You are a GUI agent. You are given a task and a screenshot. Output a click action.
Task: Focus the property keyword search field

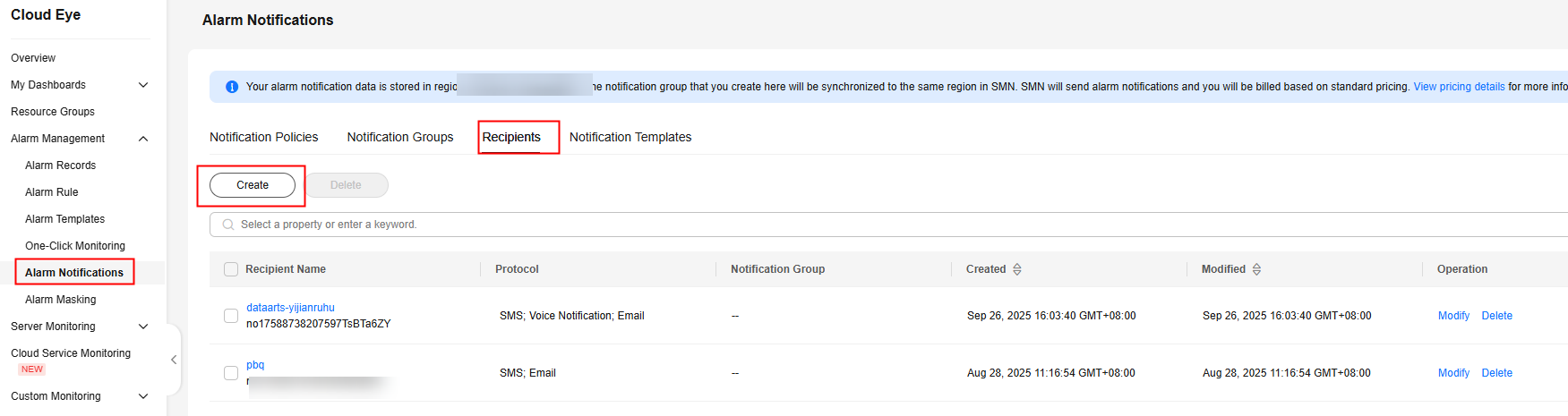(627, 225)
